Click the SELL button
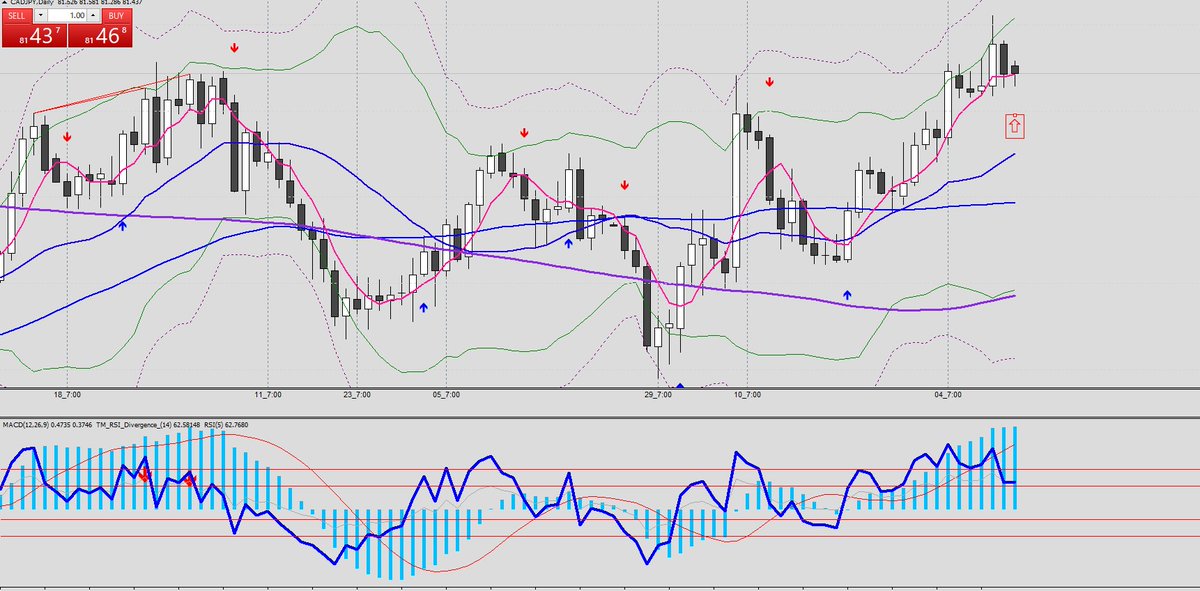The image size is (1200, 591). [x=17, y=16]
